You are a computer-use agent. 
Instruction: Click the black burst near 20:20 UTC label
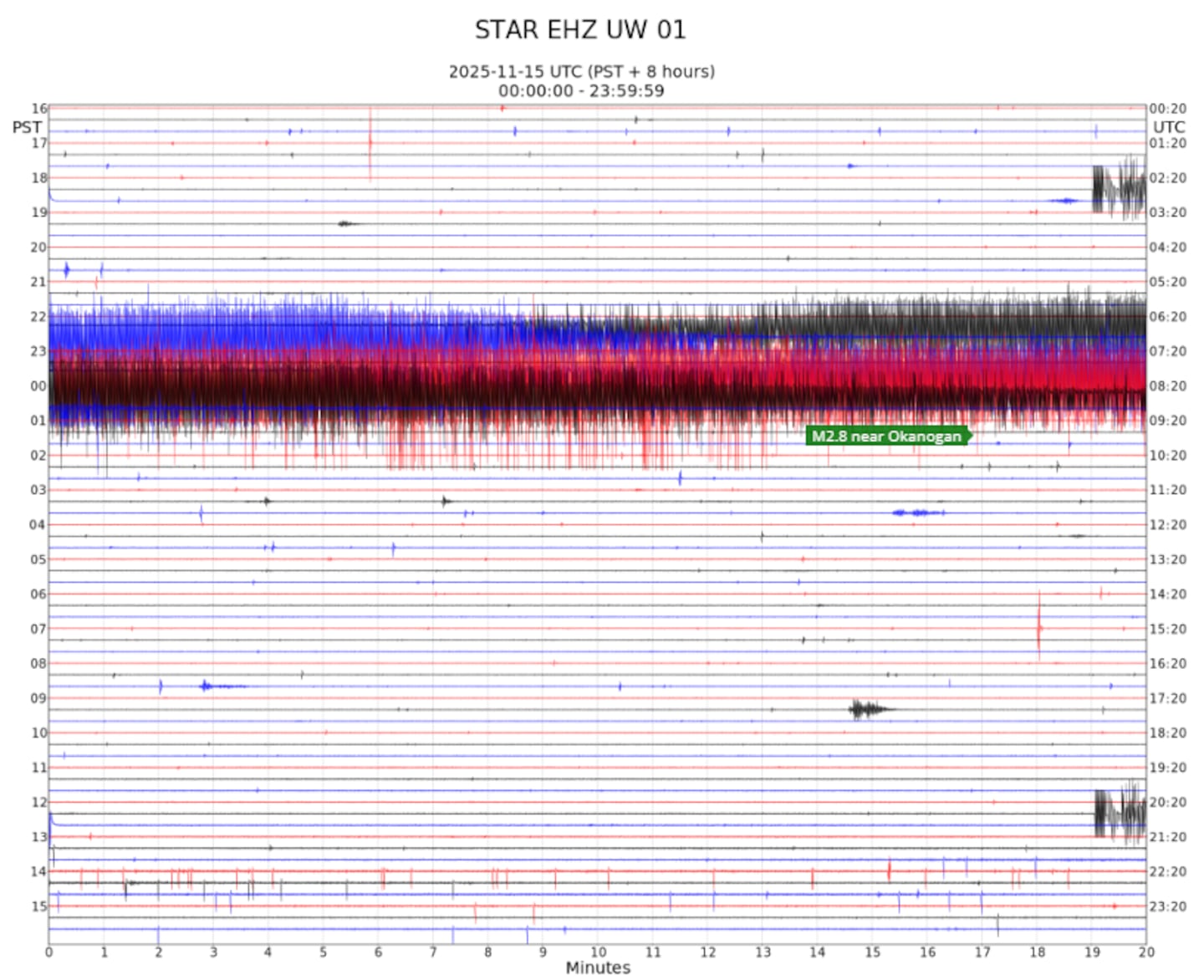(x=1120, y=813)
